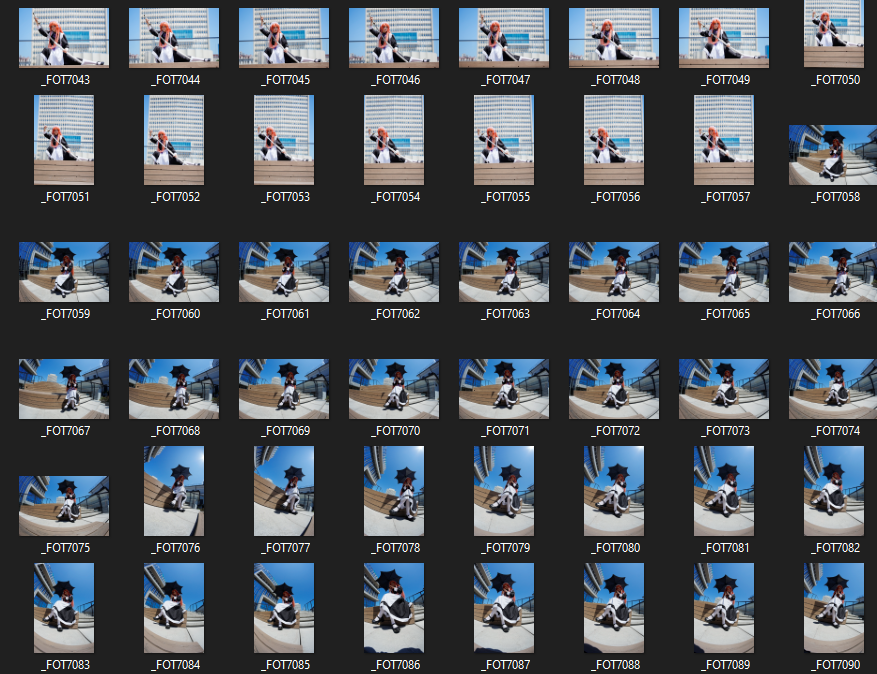The image size is (877, 674).
Task: Select the _FOT7083 thumbnail
Action: pyautogui.click(x=64, y=608)
